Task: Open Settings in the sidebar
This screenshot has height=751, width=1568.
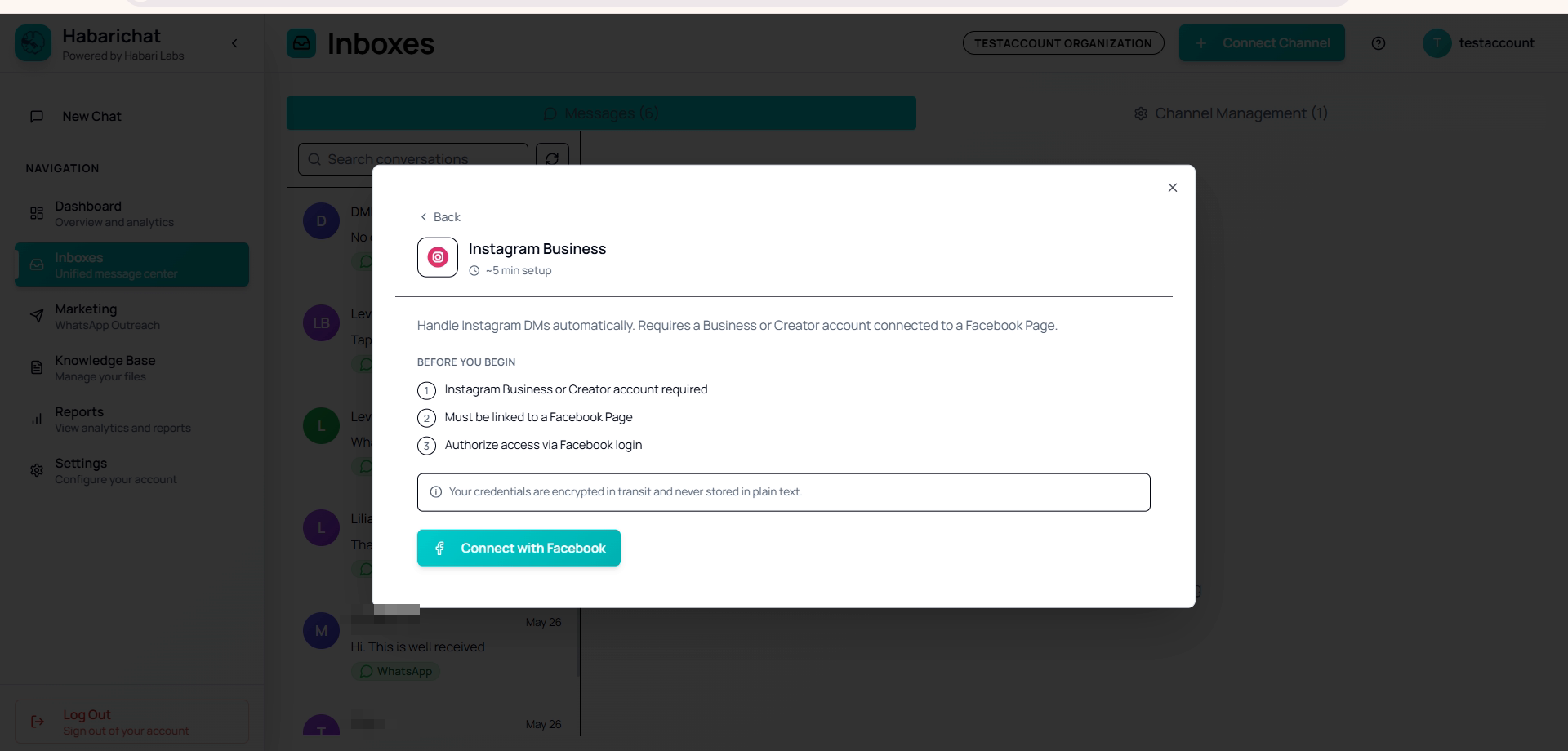Action: [x=131, y=470]
